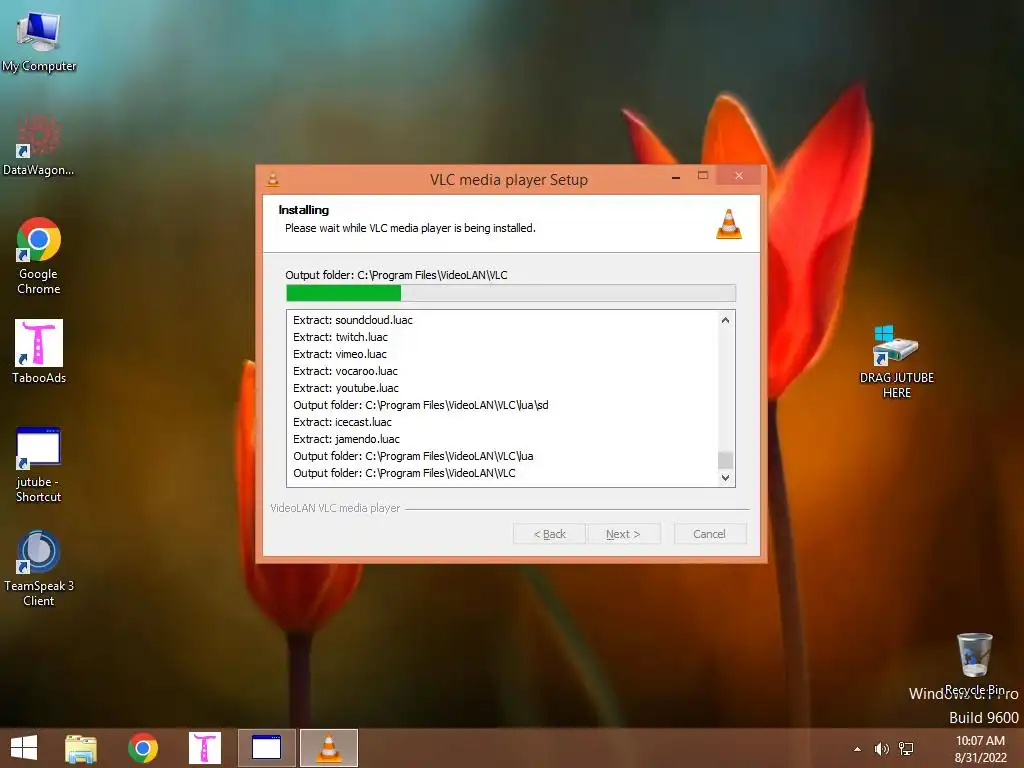Viewport: 1024px width, 768px height.
Task: Select the 'Extract: youtube.luac' log line
Action: pyautogui.click(x=345, y=388)
